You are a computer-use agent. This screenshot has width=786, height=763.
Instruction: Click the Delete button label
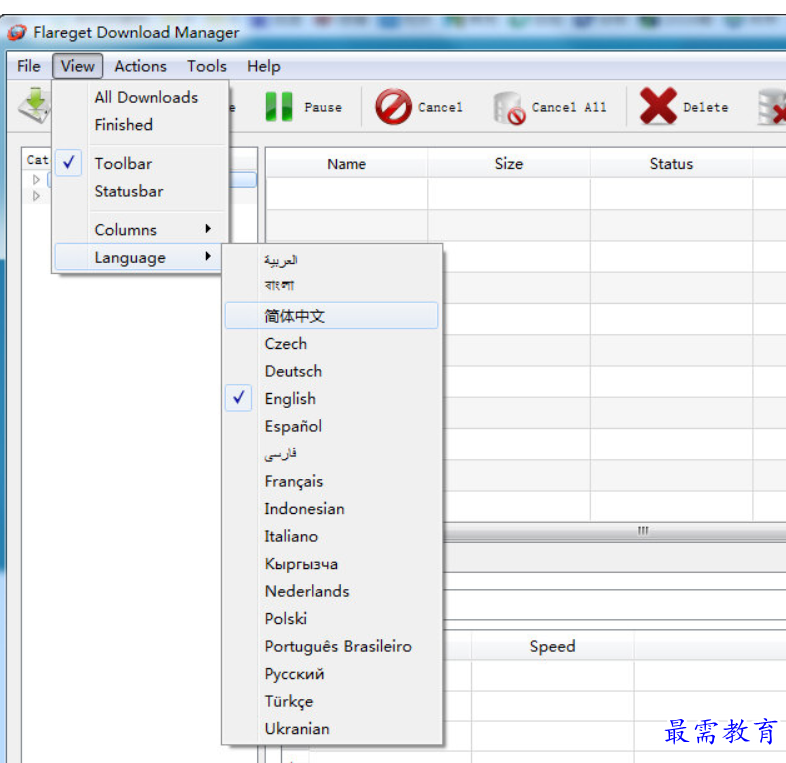click(x=705, y=107)
